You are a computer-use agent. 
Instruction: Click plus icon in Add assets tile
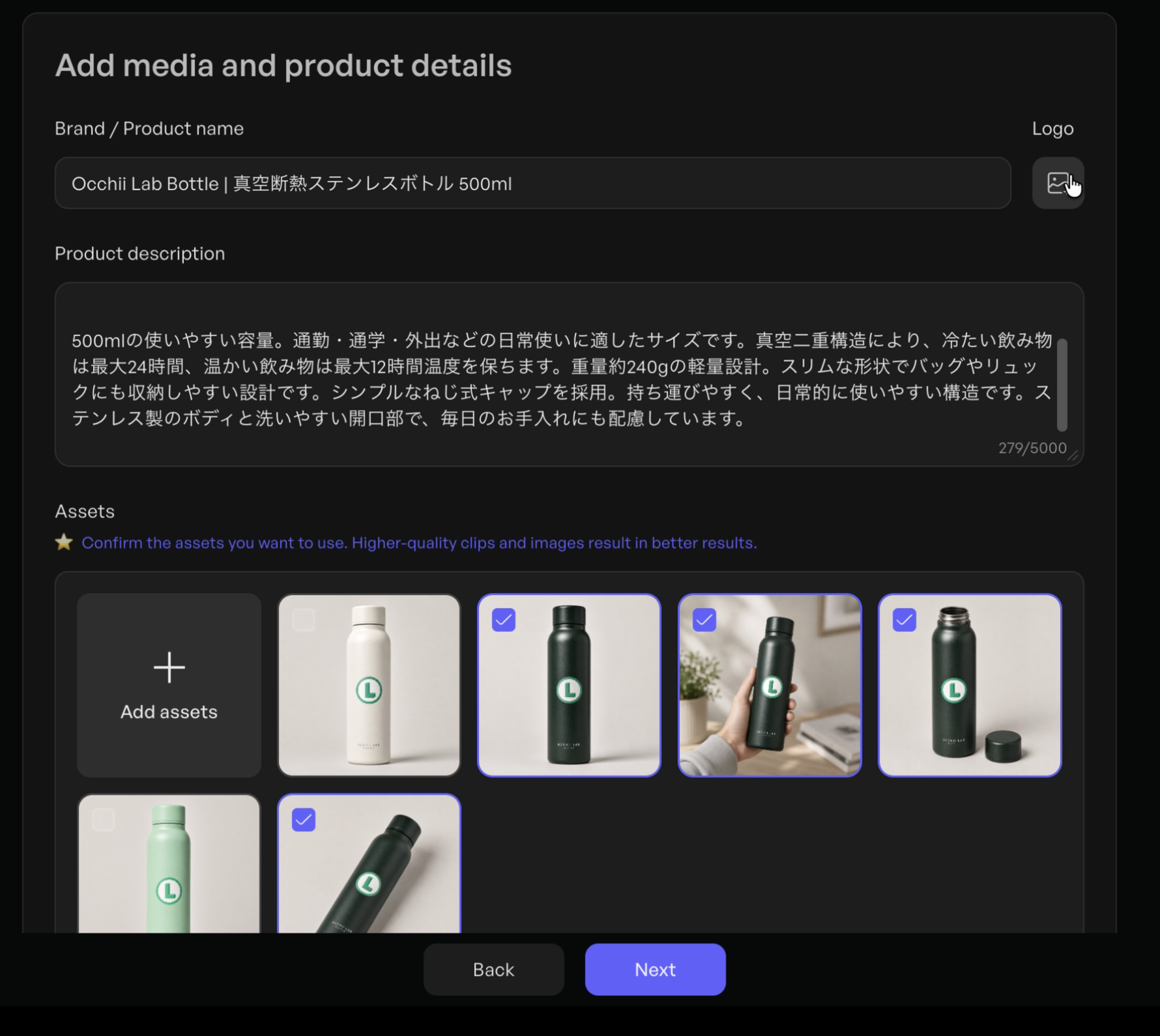169,667
